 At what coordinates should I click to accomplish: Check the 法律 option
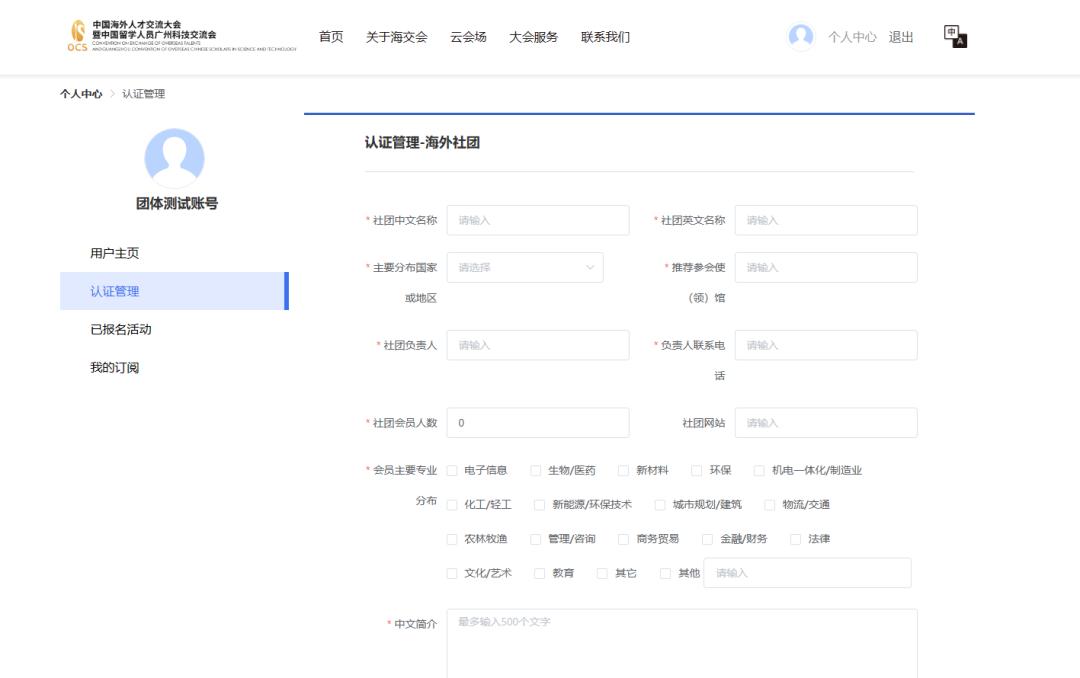click(x=796, y=539)
